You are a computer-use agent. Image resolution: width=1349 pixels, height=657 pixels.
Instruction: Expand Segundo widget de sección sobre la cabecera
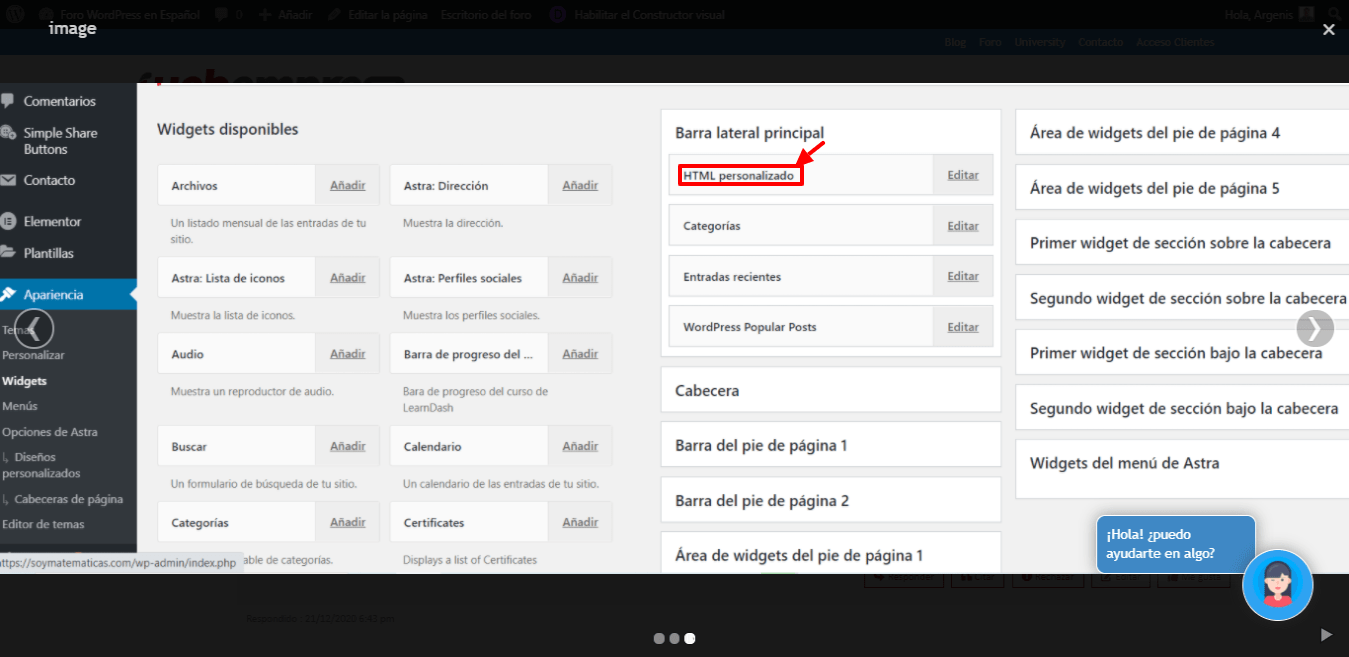(x=1182, y=298)
